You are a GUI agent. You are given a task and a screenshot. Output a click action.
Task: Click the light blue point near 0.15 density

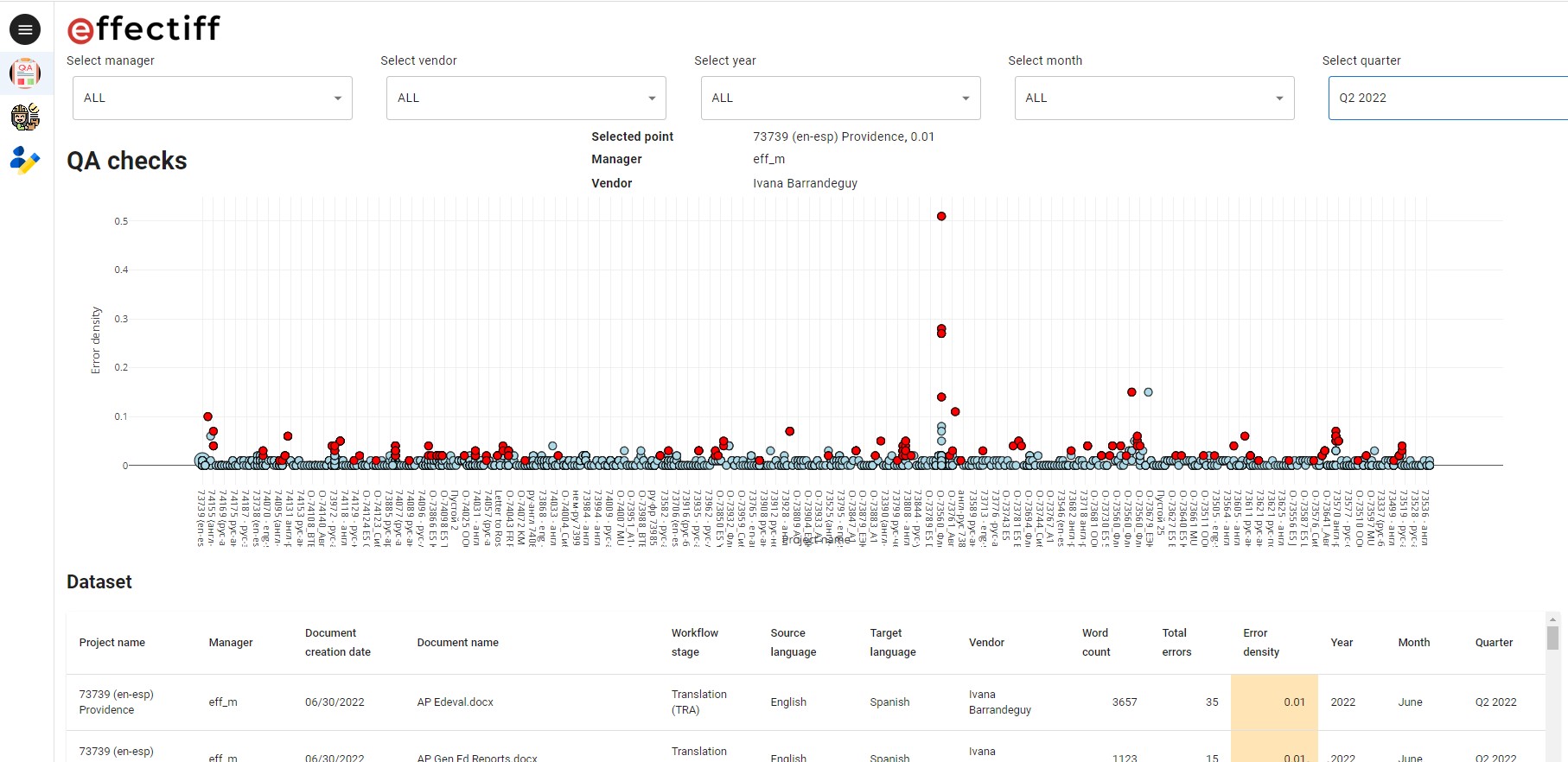pyautogui.click(x=1148, y=392)
